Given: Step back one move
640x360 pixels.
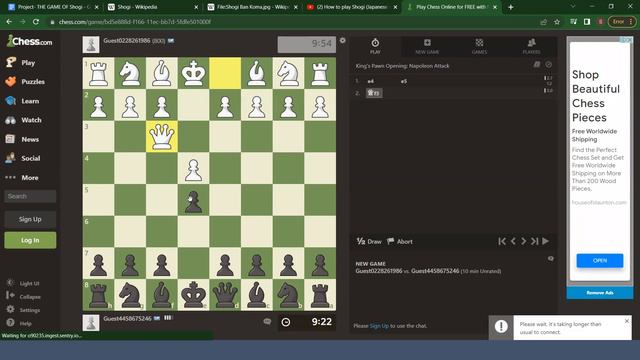Looking at the screenshot, I should pos(513,241).
